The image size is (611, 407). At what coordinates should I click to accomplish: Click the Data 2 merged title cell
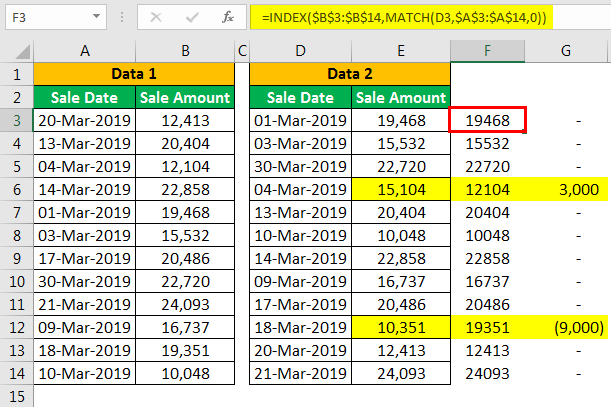(x=350, y=74)
